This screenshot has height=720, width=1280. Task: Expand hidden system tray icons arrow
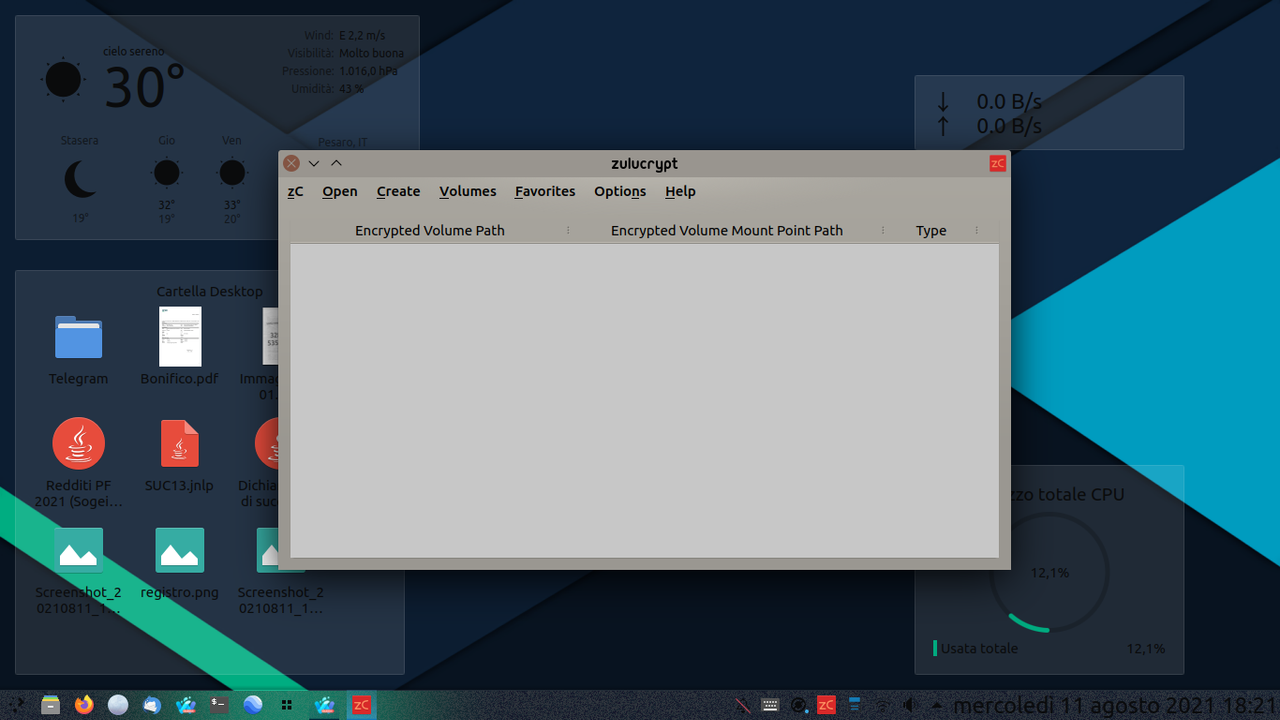pyautogui.click(x=935, y=705)
